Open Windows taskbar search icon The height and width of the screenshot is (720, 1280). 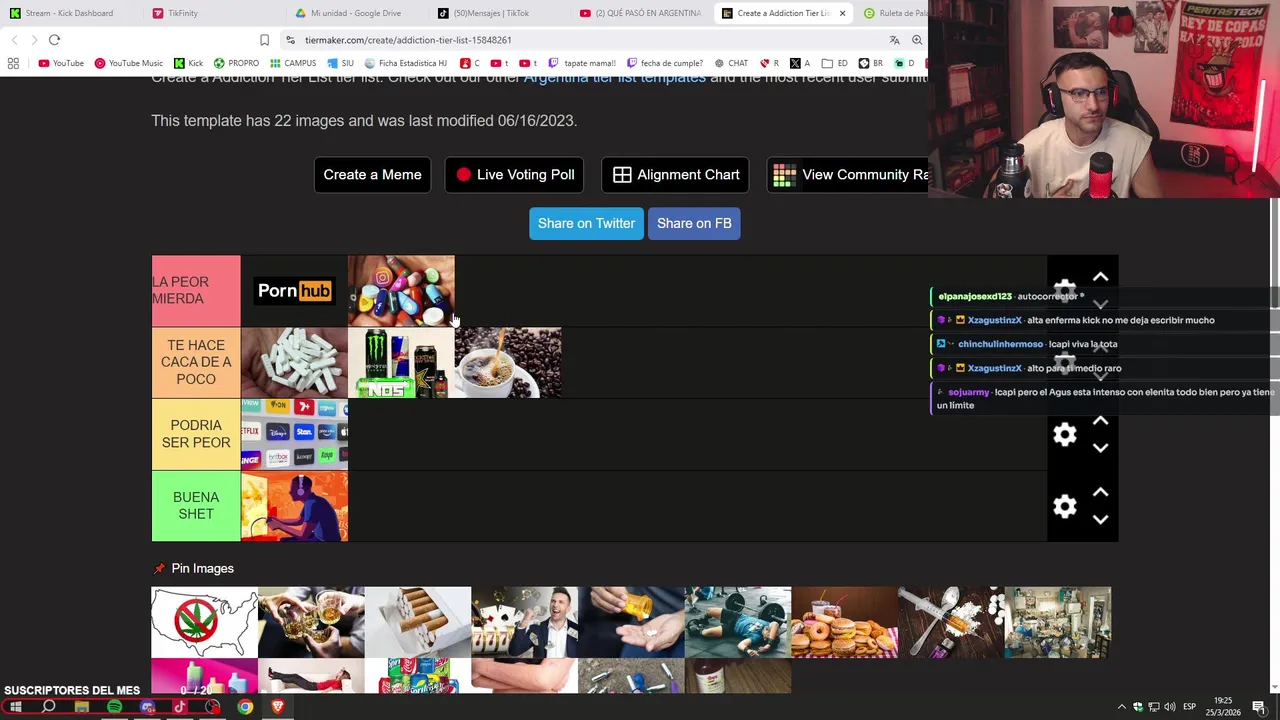48,707
